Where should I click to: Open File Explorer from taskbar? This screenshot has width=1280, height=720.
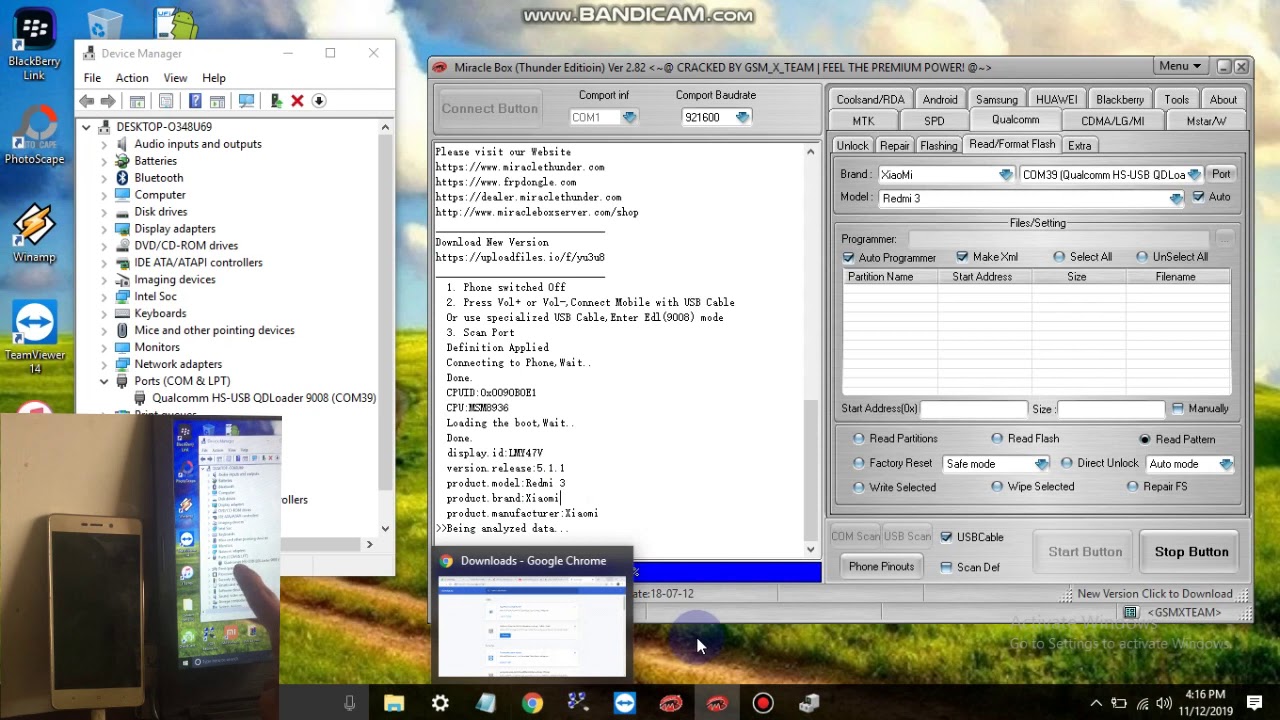394,704
